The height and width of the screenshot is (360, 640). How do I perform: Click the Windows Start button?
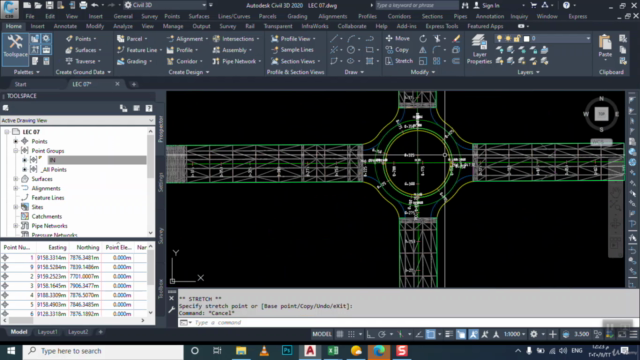point(11,351)
